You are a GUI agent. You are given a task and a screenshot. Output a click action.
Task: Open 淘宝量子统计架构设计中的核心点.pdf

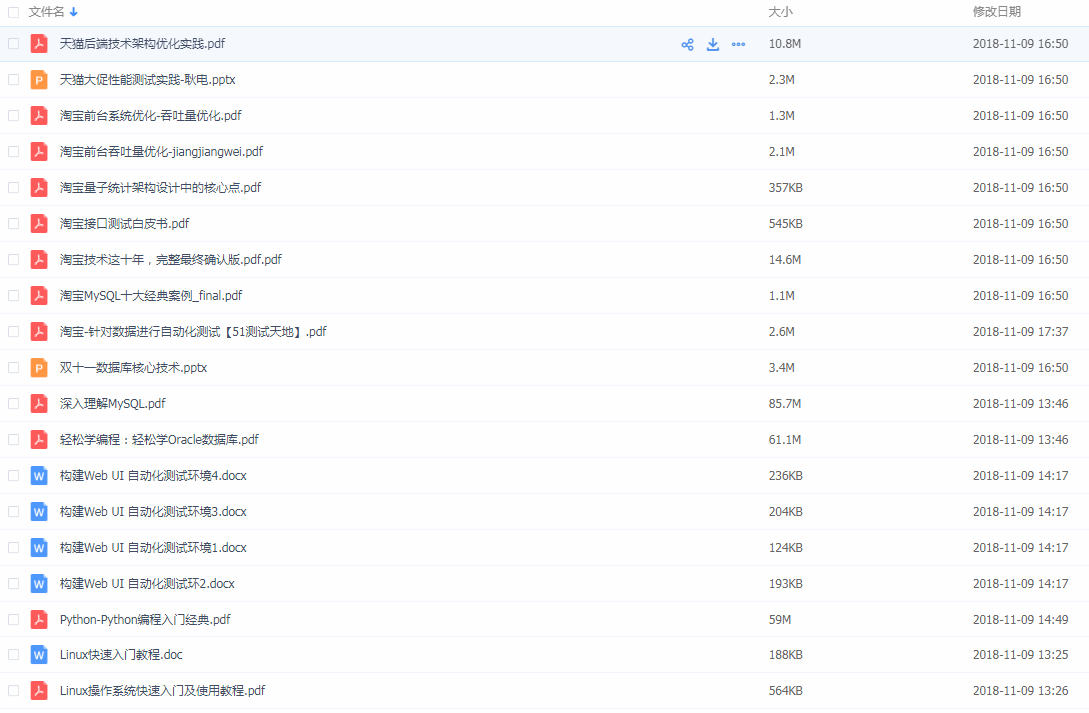click(x=160, y=188)
